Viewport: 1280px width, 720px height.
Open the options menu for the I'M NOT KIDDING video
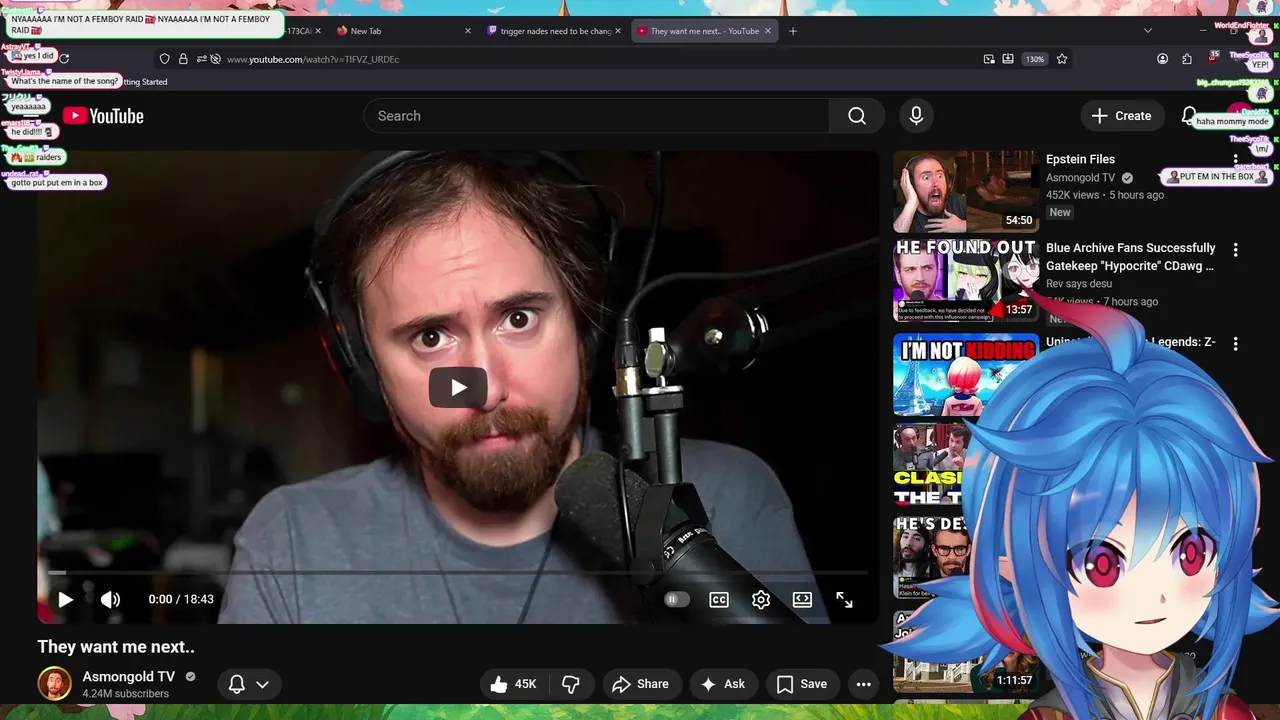tap(1235, 343)
